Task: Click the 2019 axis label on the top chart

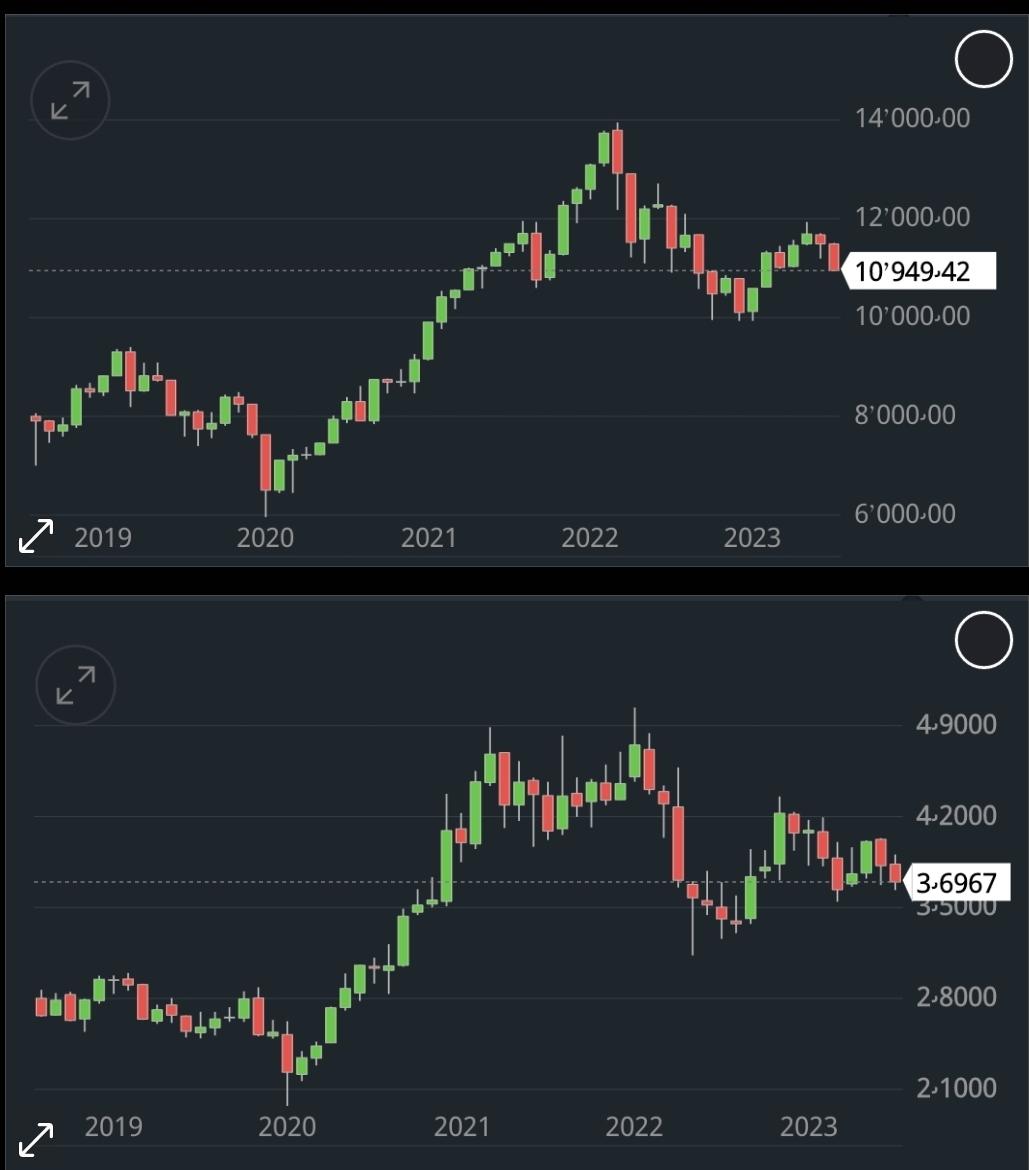Action: [x=103, y=537]
